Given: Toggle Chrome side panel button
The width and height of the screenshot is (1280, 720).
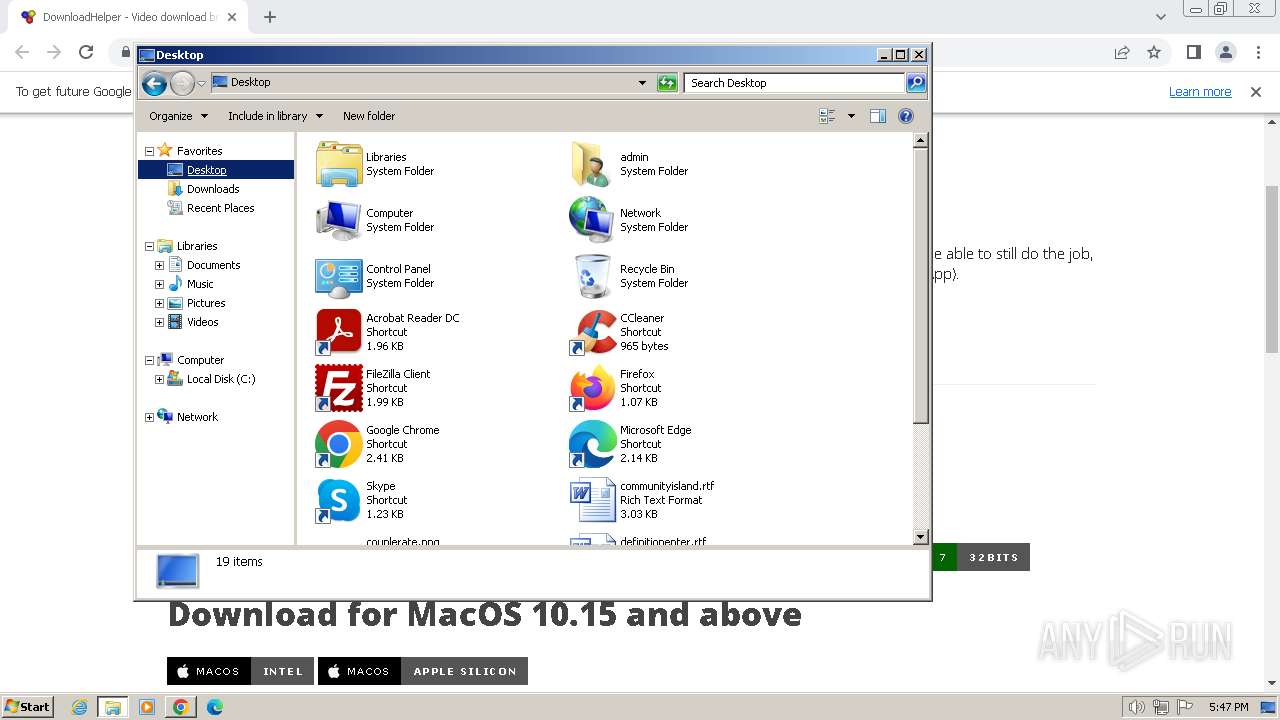Looking at the screenshot, I should 1193,52.
